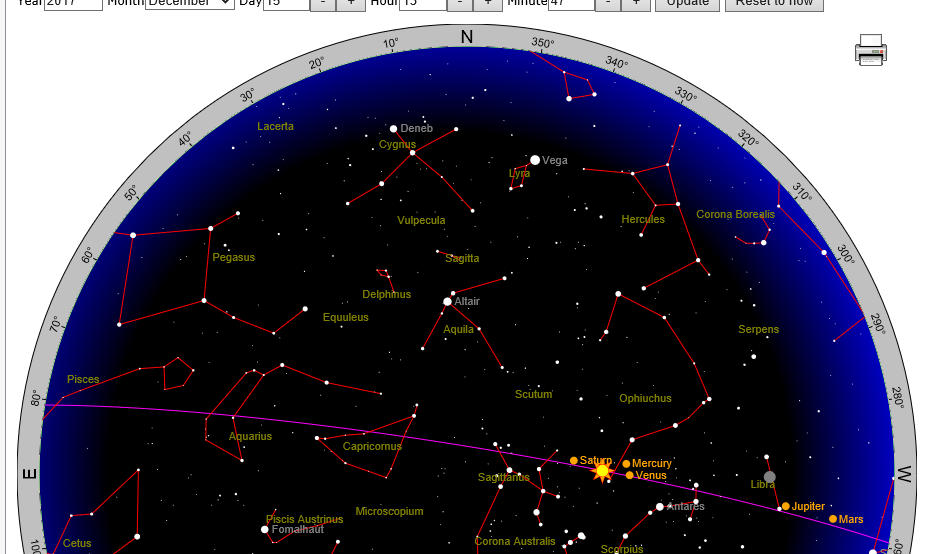Decrease the Day value with minus button
The width and height of the screenshot is (951, 554).
click(x=323, y=3)
